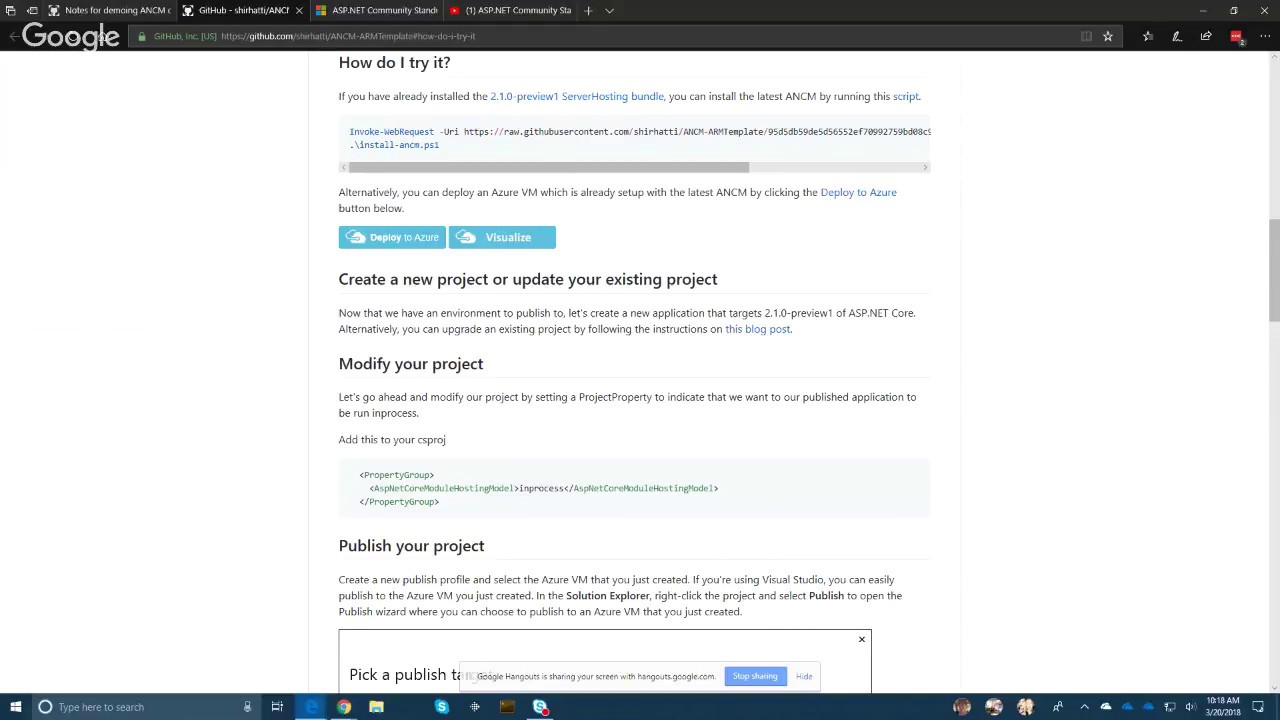The width and height of the screenshot is (1280, 720).
Task: Open Task View on taskbar
Action: click(x=277, y=707)
